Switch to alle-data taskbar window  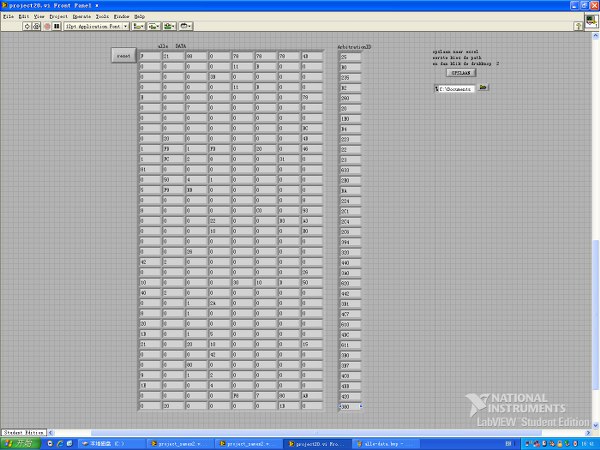[x=378, y=443]
